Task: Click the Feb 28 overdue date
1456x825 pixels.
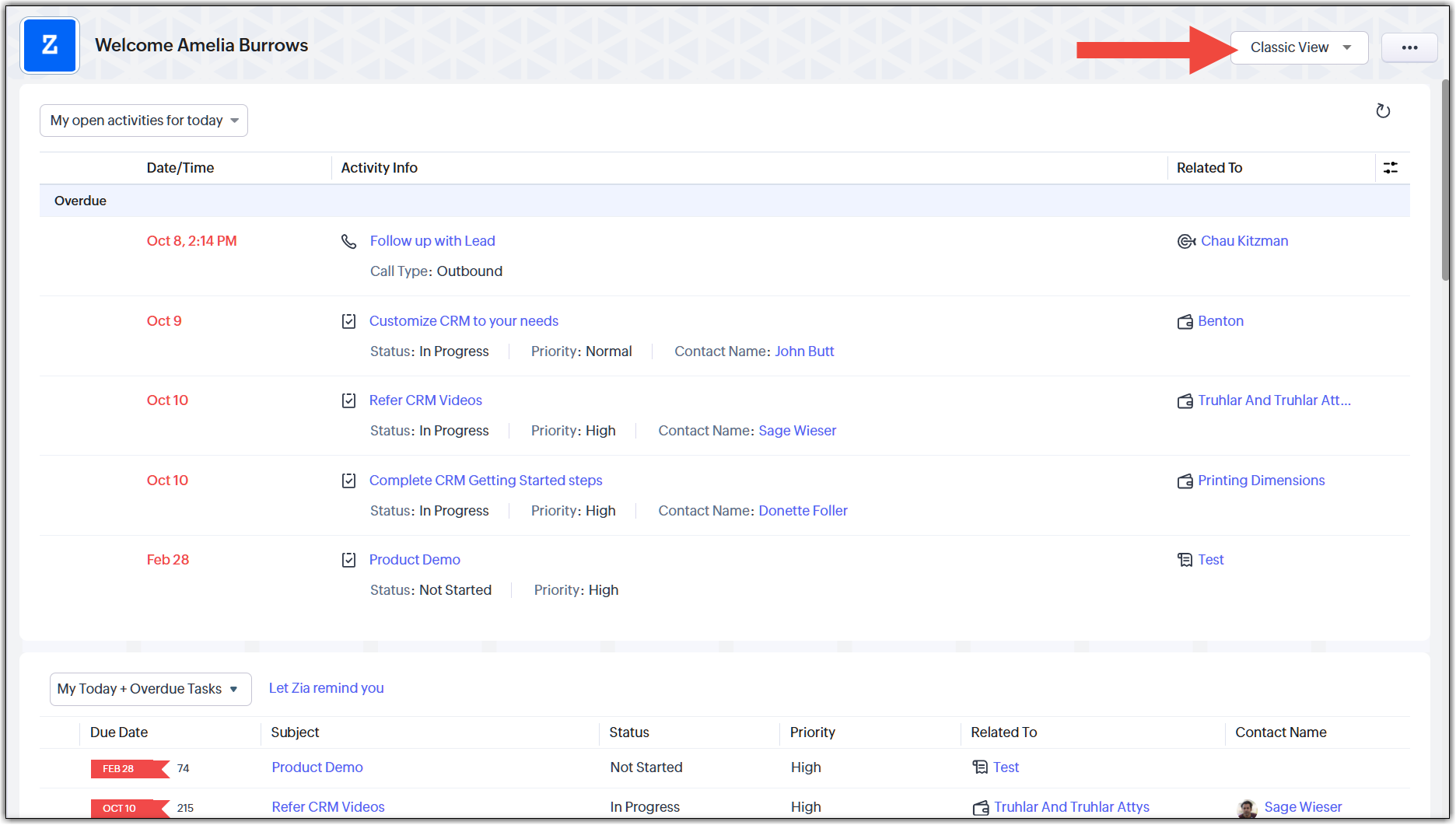Action: (x=168, y=560)
